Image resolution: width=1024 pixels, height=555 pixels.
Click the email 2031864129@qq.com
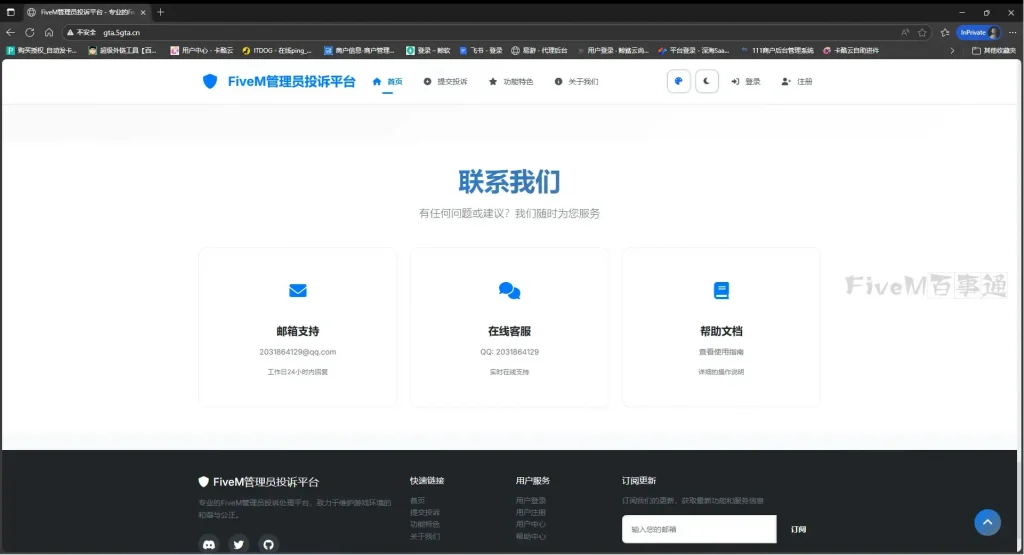click(298, 352)
